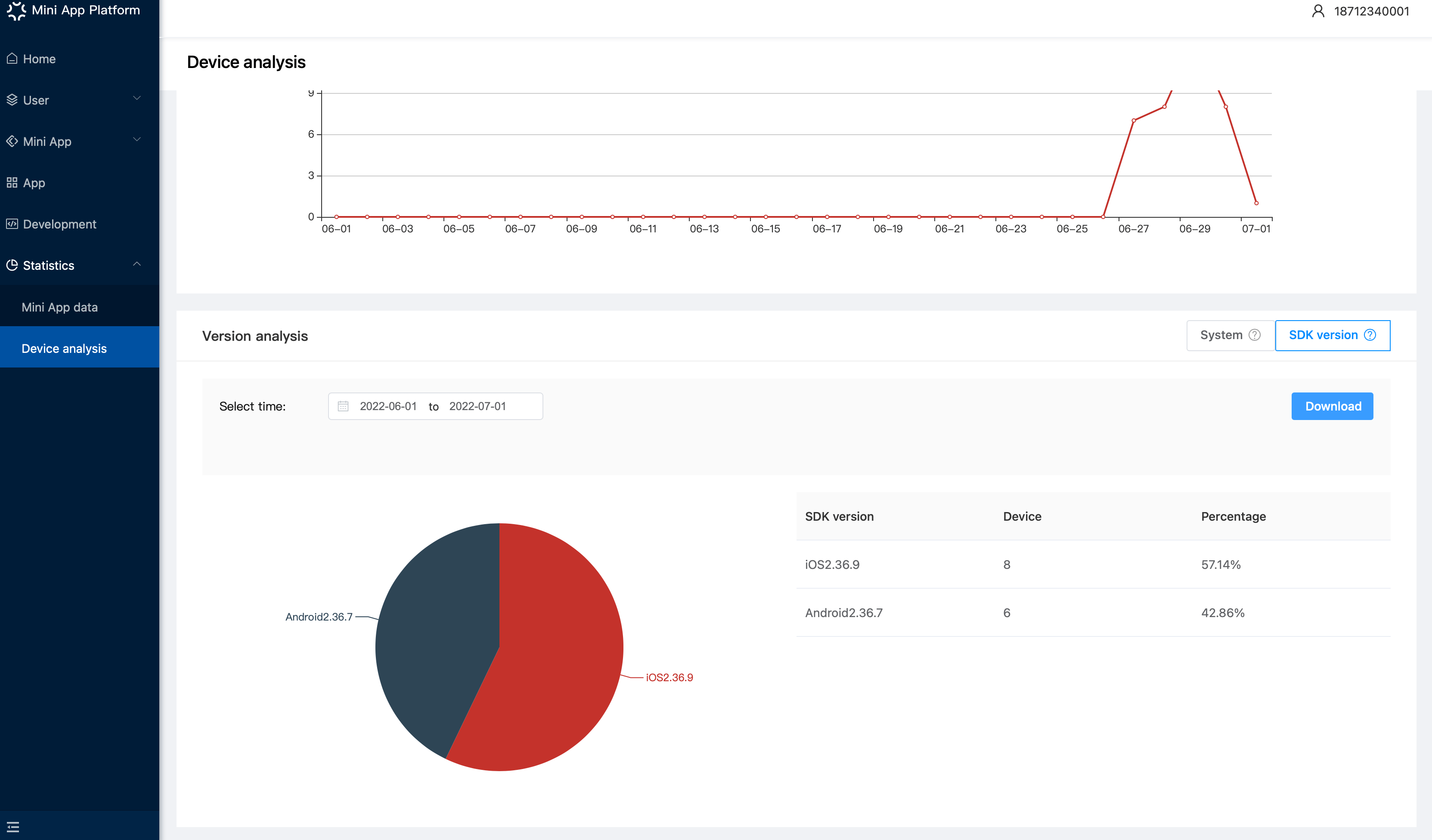
Task: Click the Home house icon
Action: 12,59
